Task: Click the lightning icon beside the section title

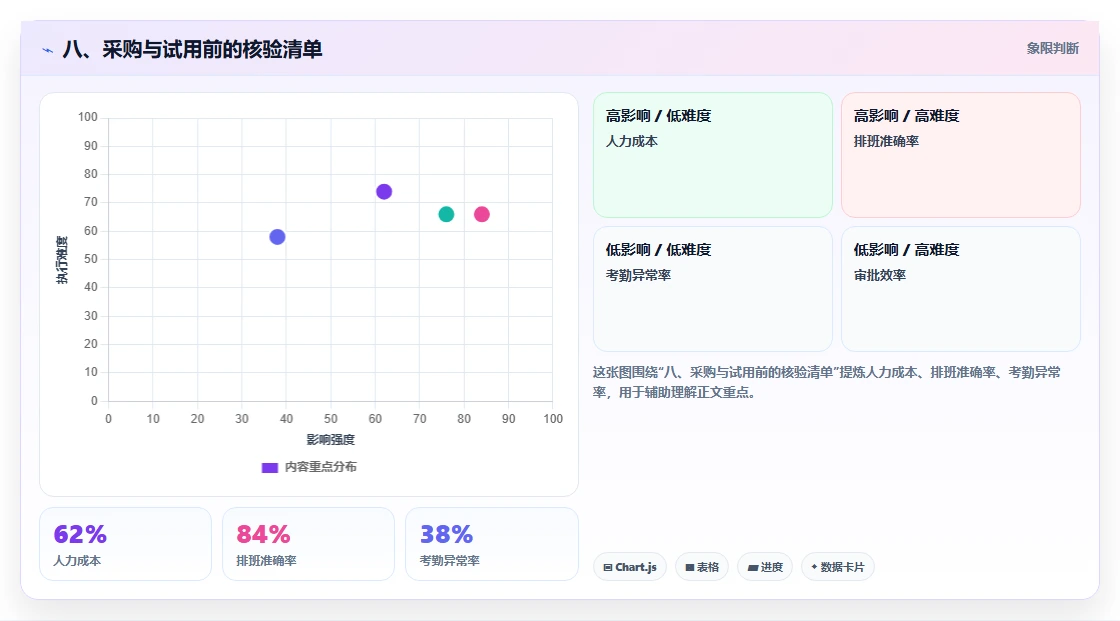Action: click(x=48, y=50)
